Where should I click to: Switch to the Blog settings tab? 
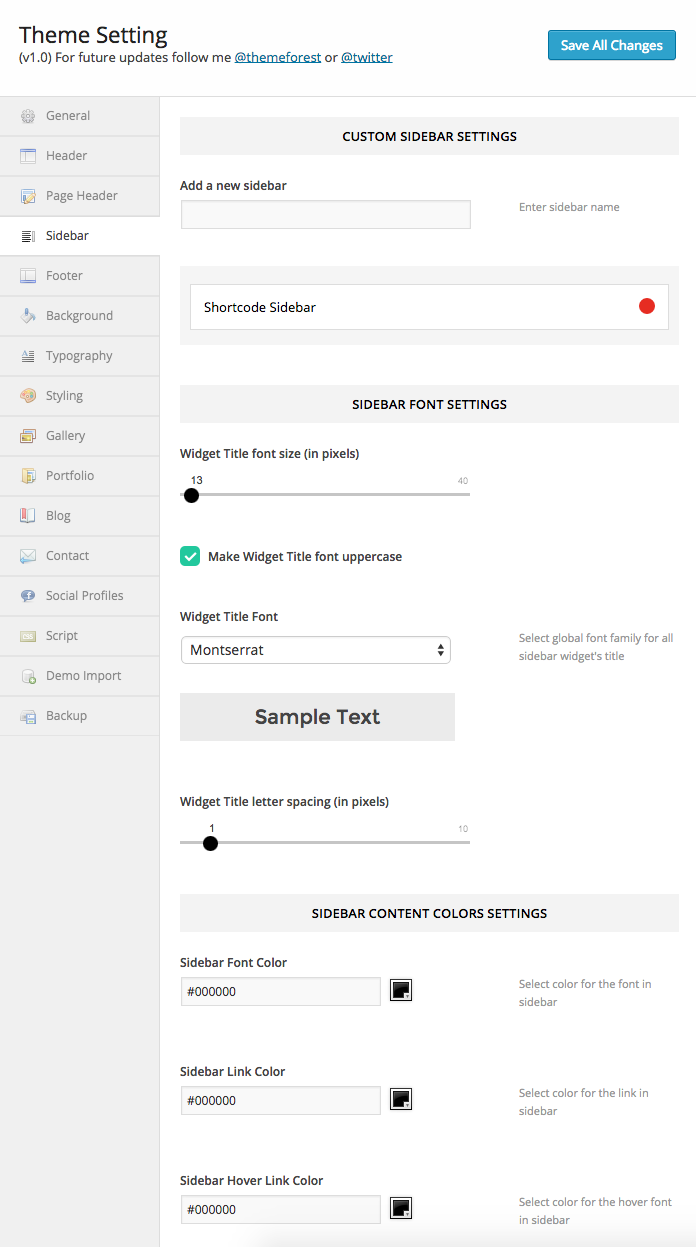[x=58, y=516]
